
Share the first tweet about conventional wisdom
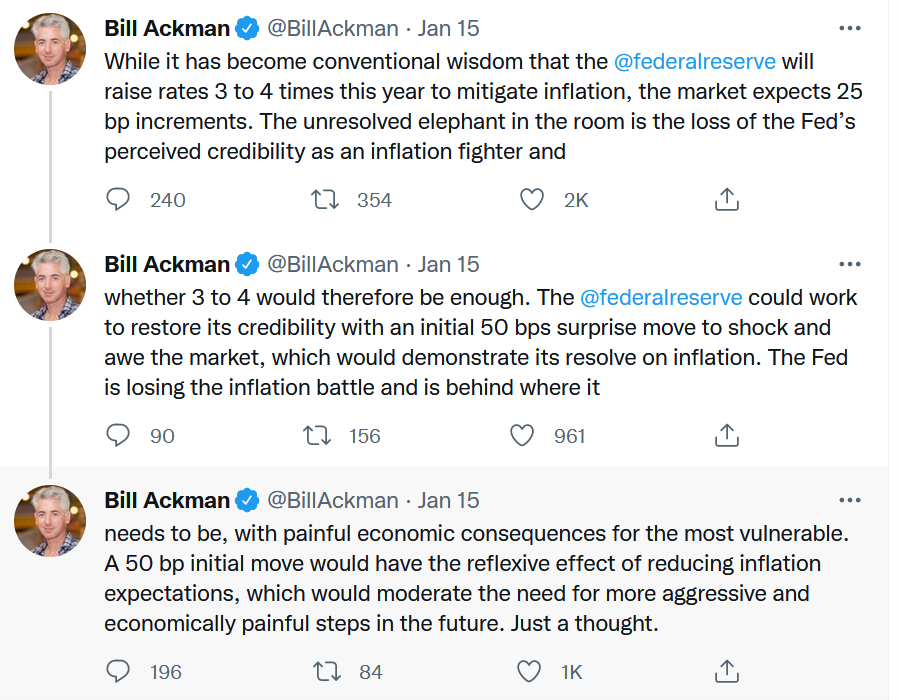(x=727, y=200)
